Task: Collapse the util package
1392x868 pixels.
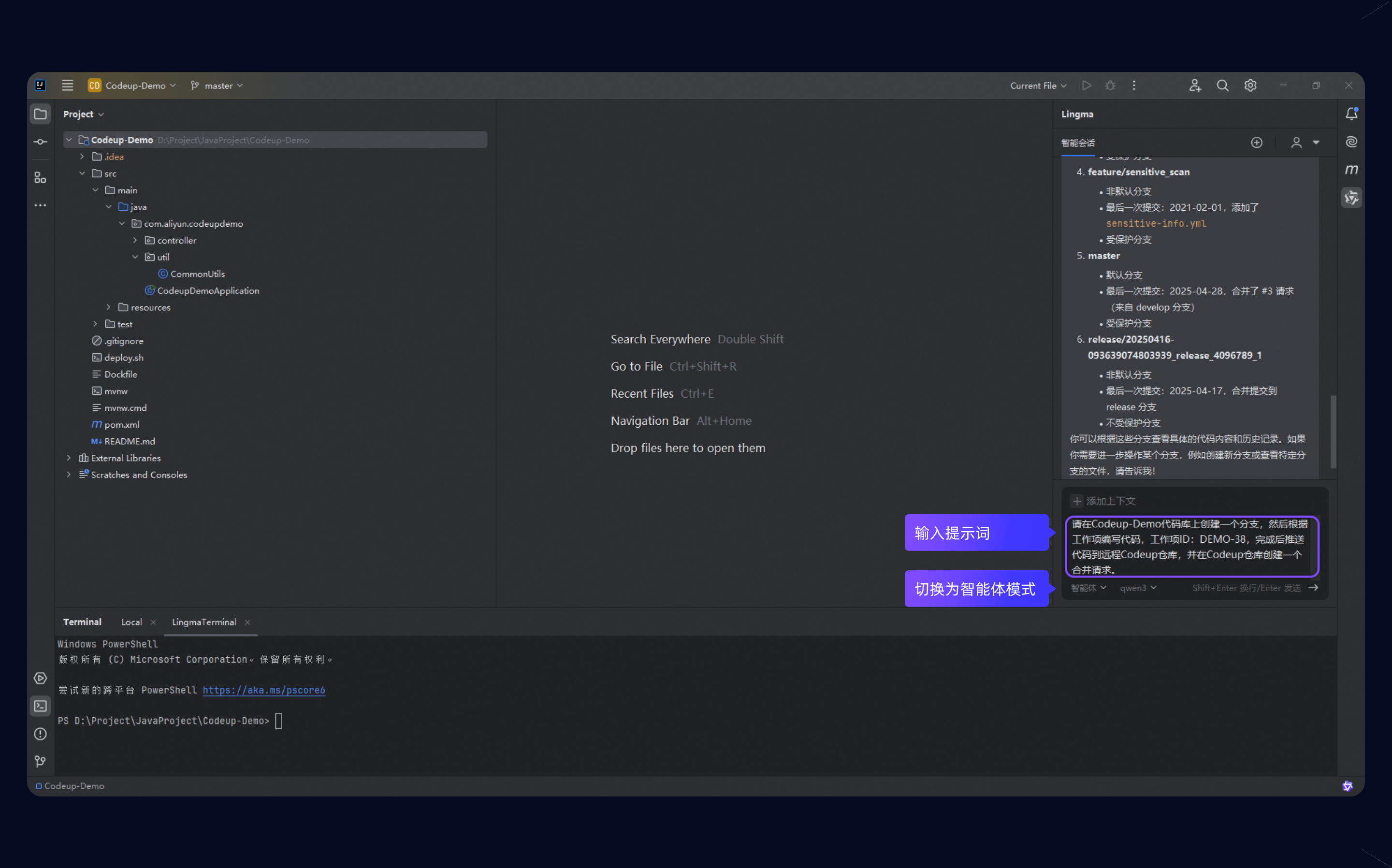Action: (135, 257)
